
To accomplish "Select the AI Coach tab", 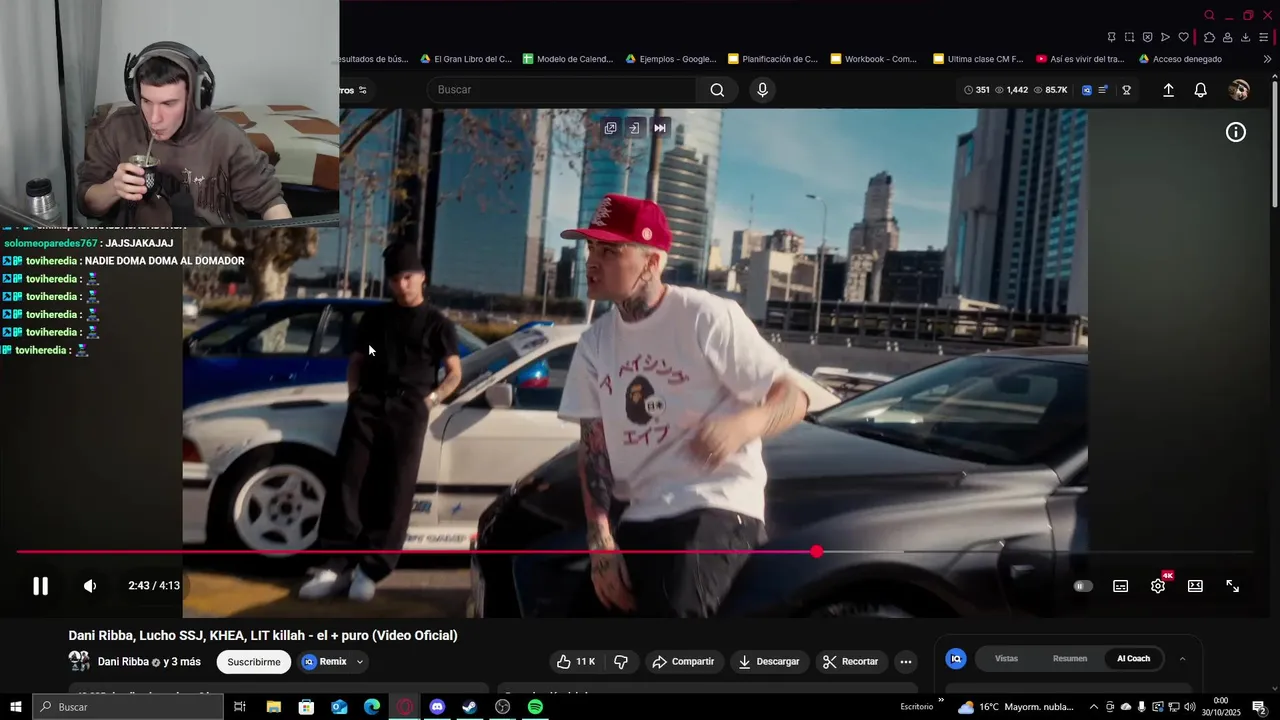I will point(1133,659).
